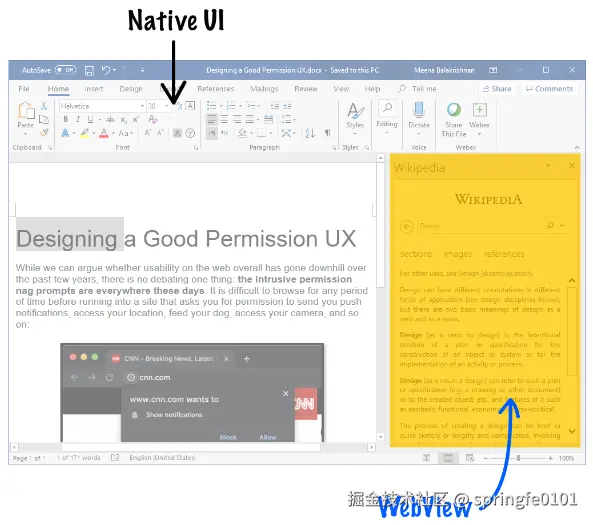Switch to the Insert tab
The width and height of the screenshot is (593, 525).
point(93,89)
